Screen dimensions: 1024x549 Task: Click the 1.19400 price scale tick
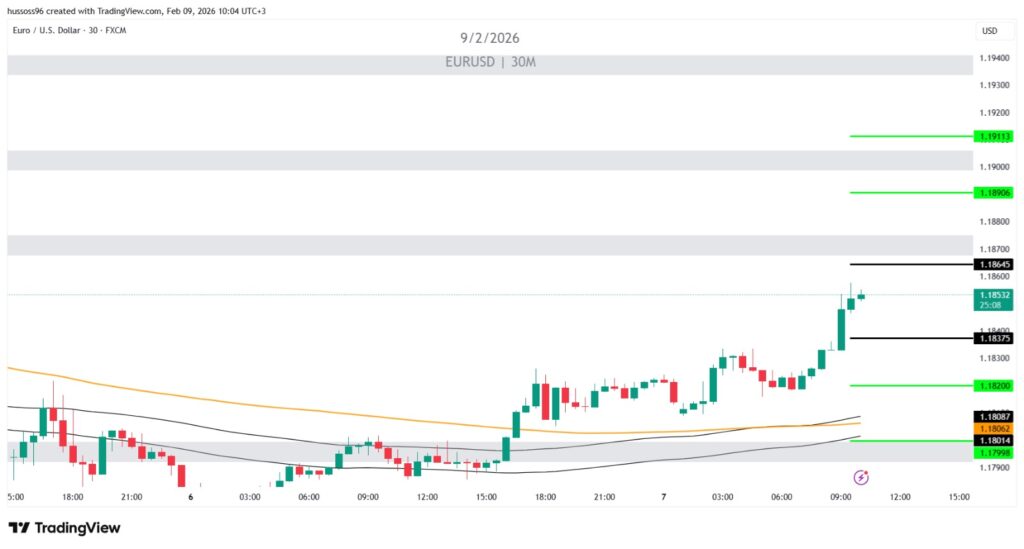point(996,59)
